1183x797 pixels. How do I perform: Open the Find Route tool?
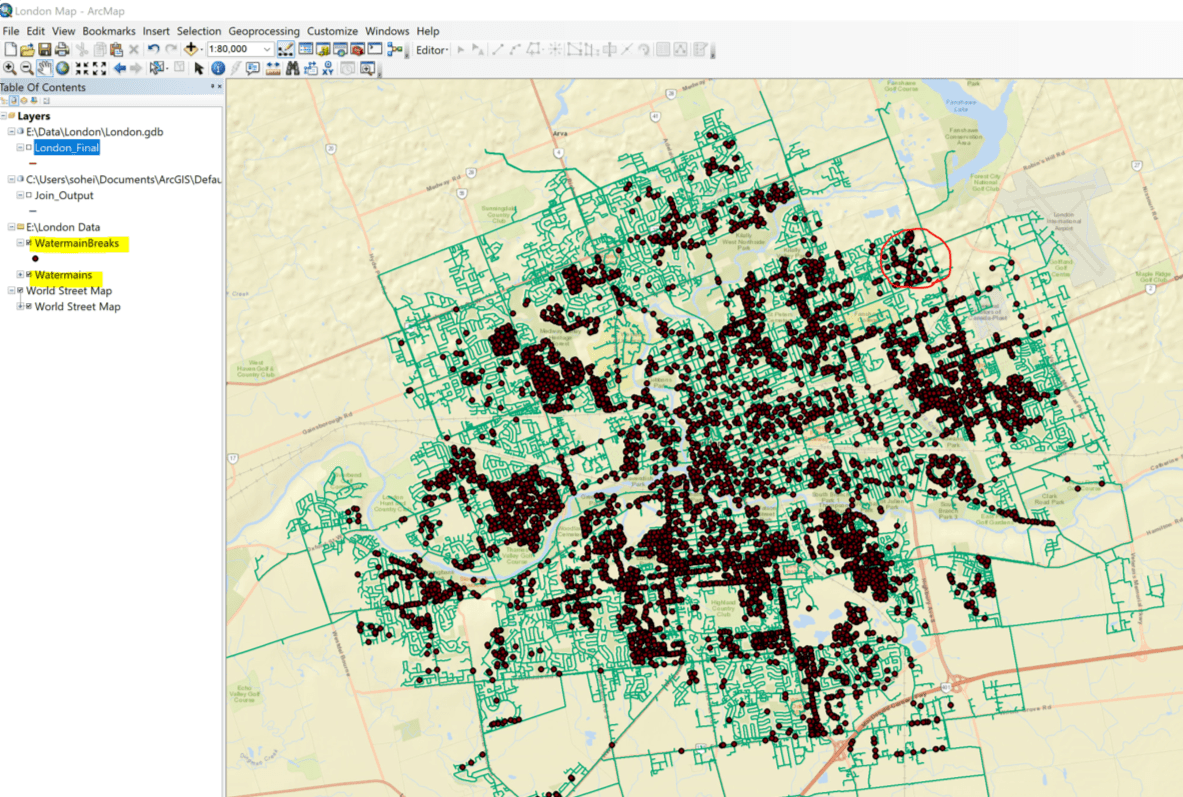[310, 69]
